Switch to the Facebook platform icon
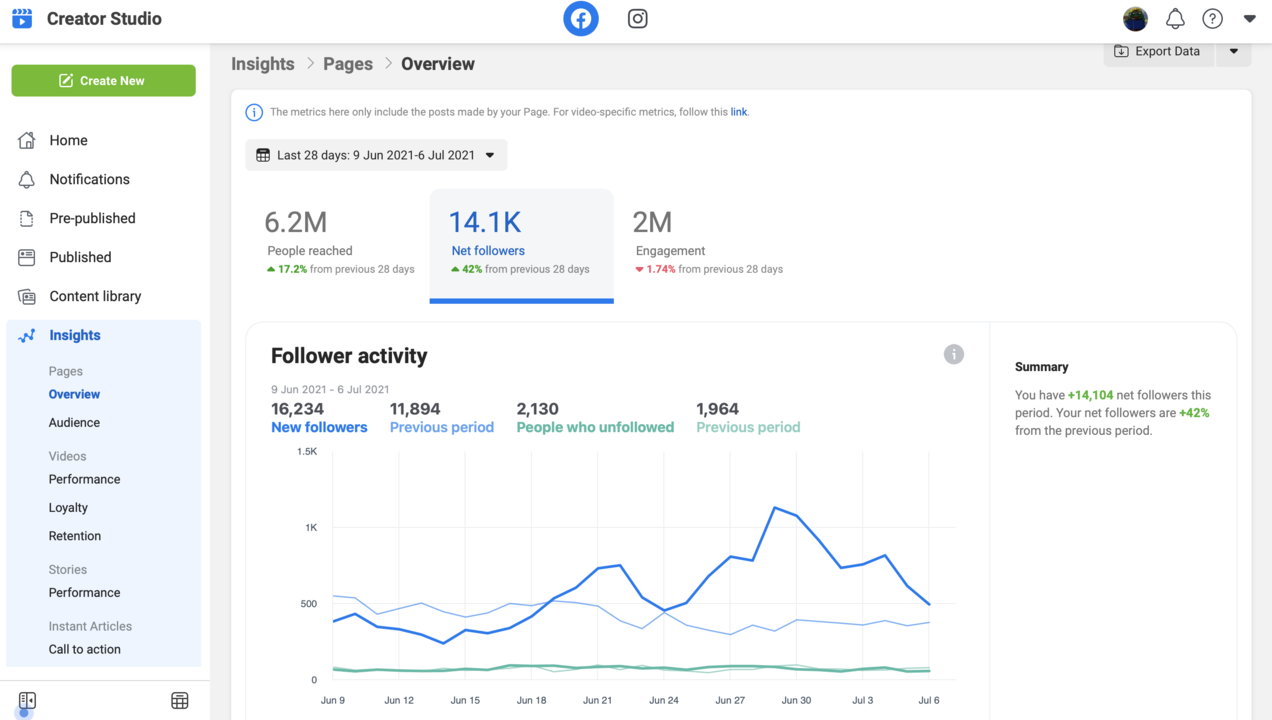 coord(581,19)
